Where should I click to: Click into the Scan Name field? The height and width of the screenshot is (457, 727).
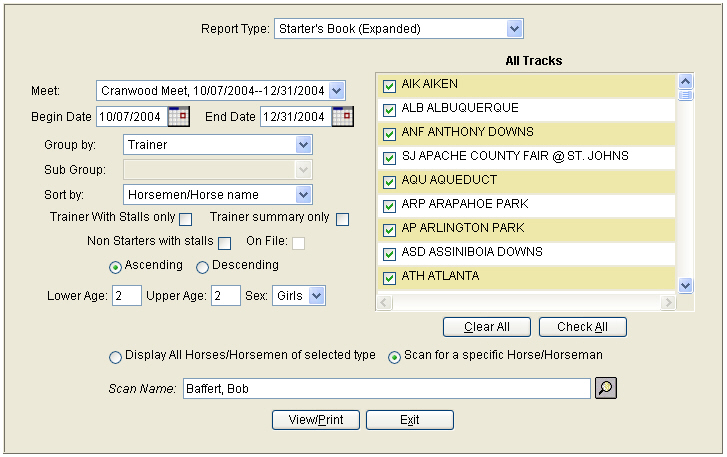point(387,388)
